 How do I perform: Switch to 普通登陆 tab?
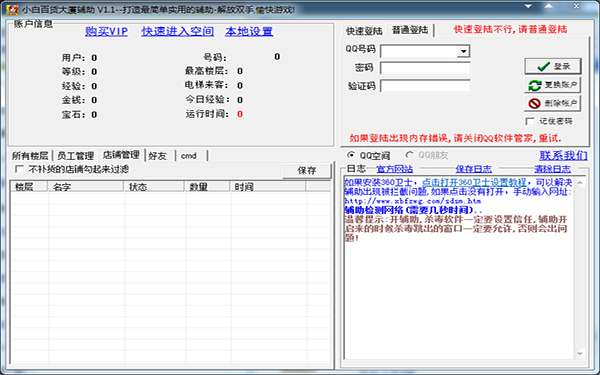410,30
